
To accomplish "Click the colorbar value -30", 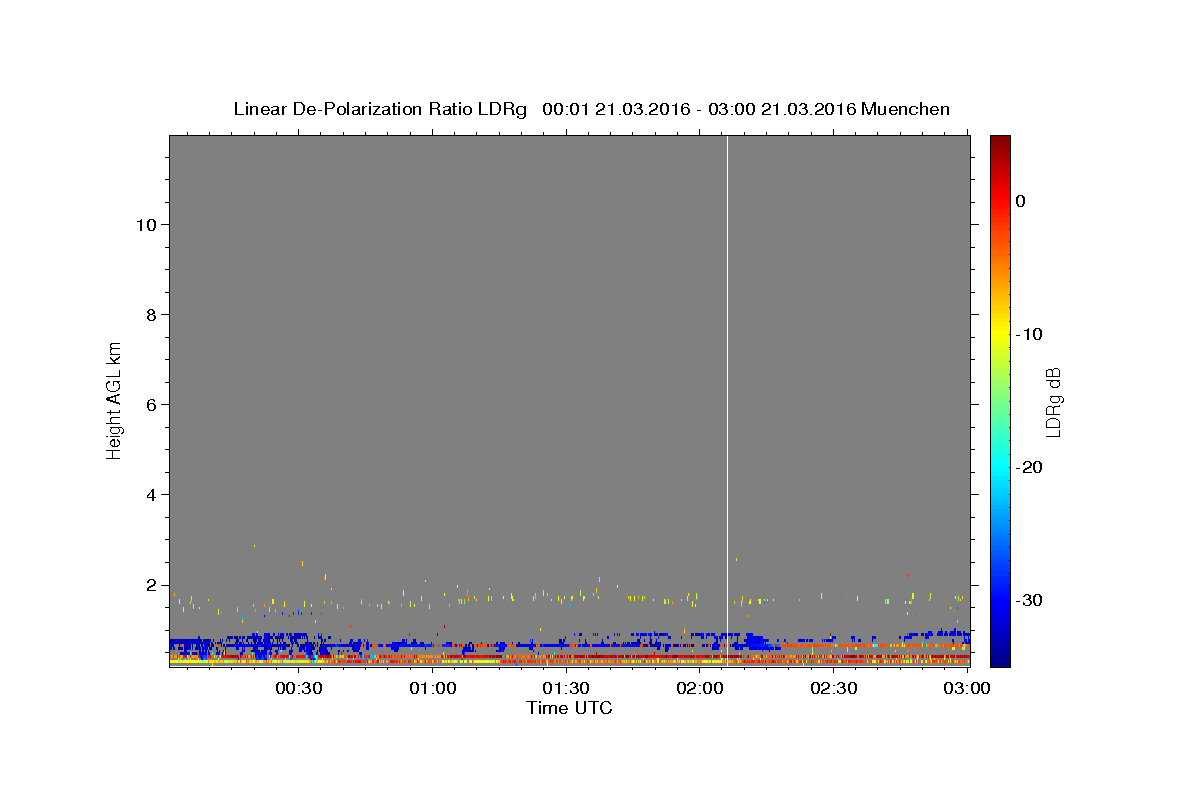I will pos(1030,600).
